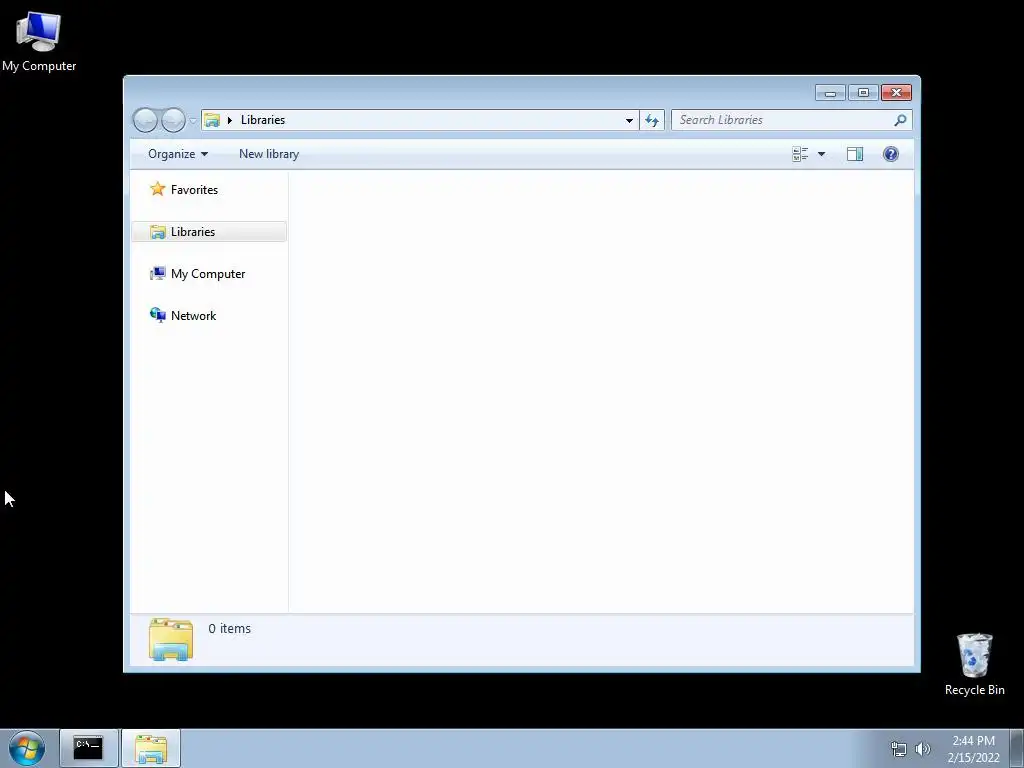Open the network tray icon
The height and width of the screenshot is (768, 1024).
(x=899, y=749)
